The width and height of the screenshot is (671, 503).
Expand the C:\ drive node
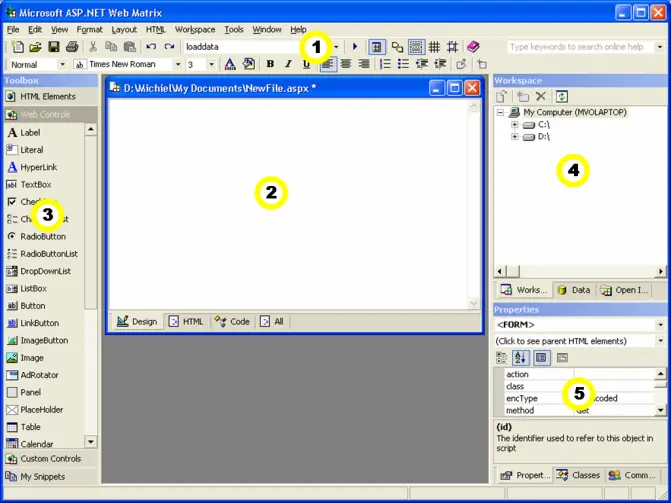click(515, 125)
